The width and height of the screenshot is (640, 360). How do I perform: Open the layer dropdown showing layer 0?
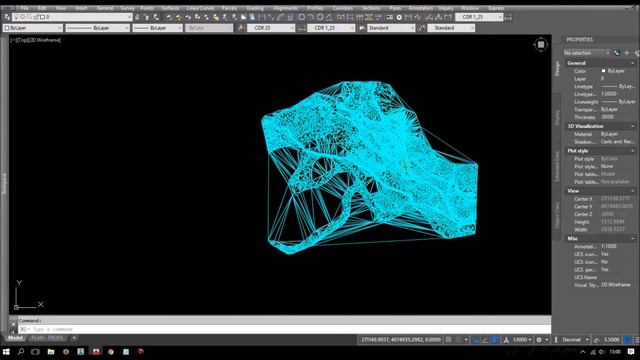[72, 17]
